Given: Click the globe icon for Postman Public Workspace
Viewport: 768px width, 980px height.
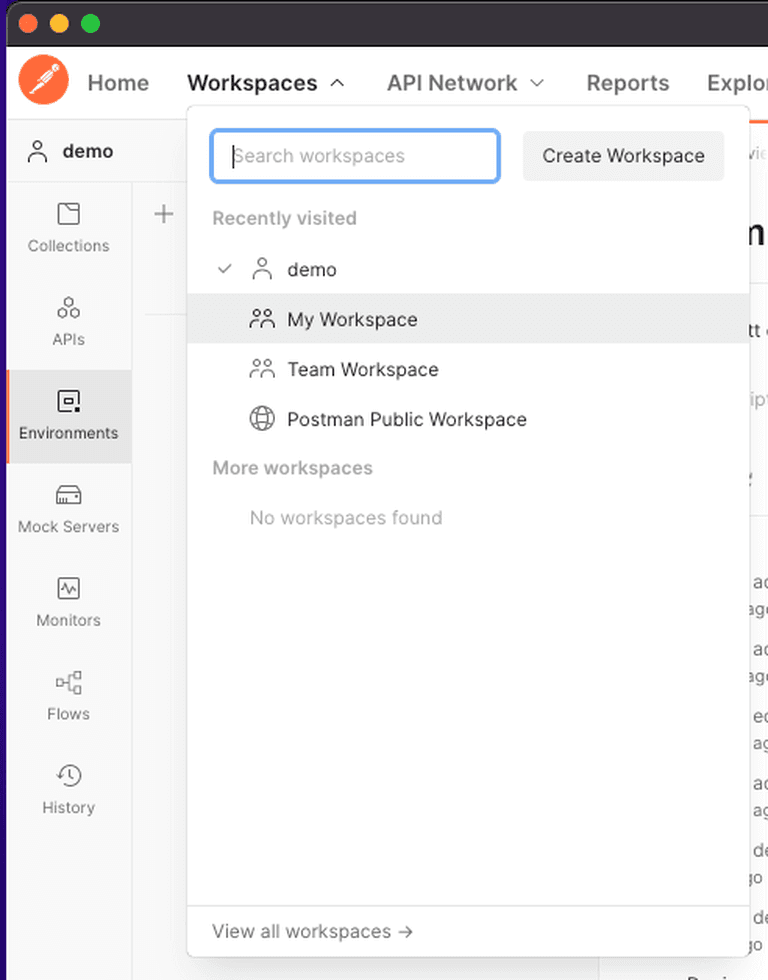Looking at the screenshot, I should (x=262, y=419).
